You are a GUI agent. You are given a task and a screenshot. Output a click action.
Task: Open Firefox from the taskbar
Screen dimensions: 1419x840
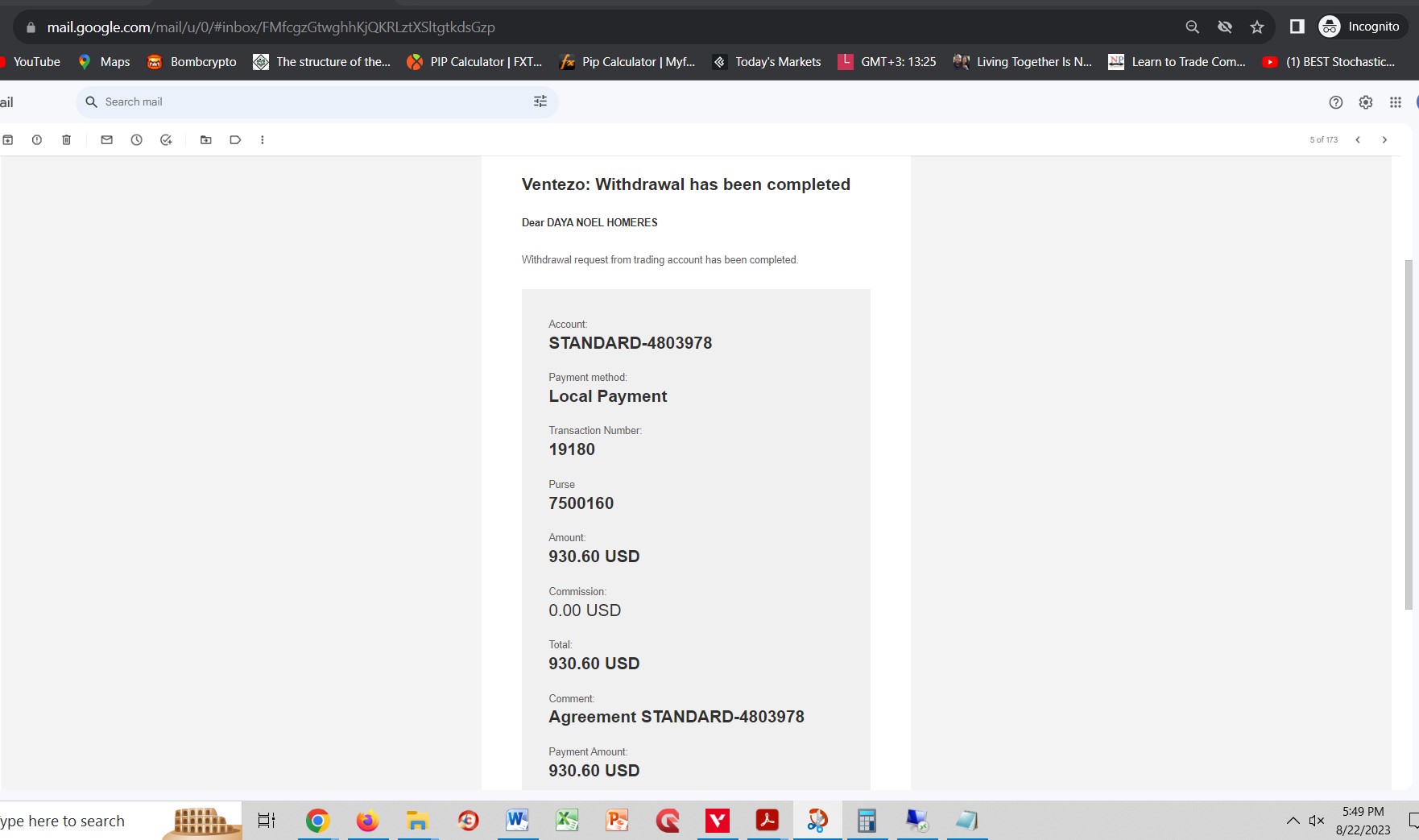pos(367,821)
